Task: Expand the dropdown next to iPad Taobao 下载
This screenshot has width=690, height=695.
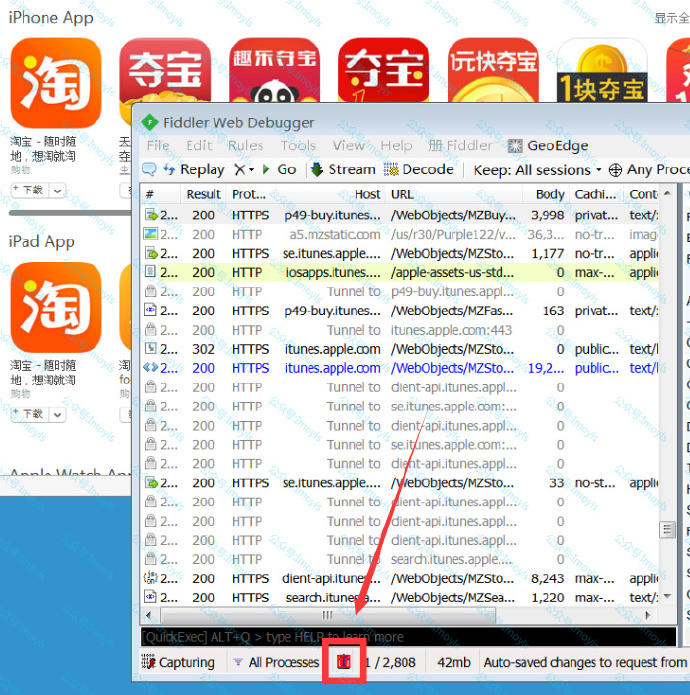Action: (x=58, y=414)
